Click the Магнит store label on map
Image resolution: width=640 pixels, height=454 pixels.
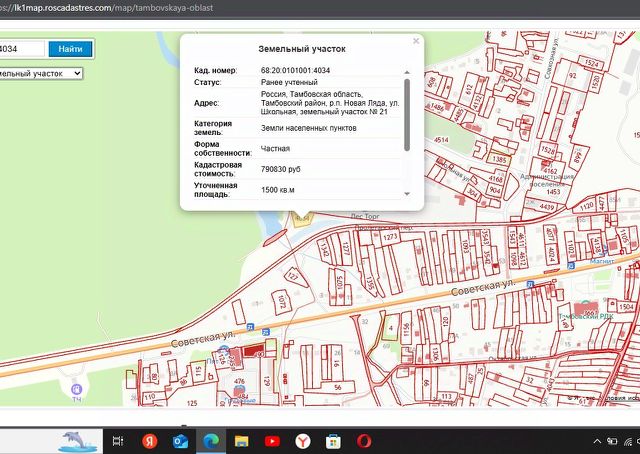pyautogui.click(x=602, y=262)
